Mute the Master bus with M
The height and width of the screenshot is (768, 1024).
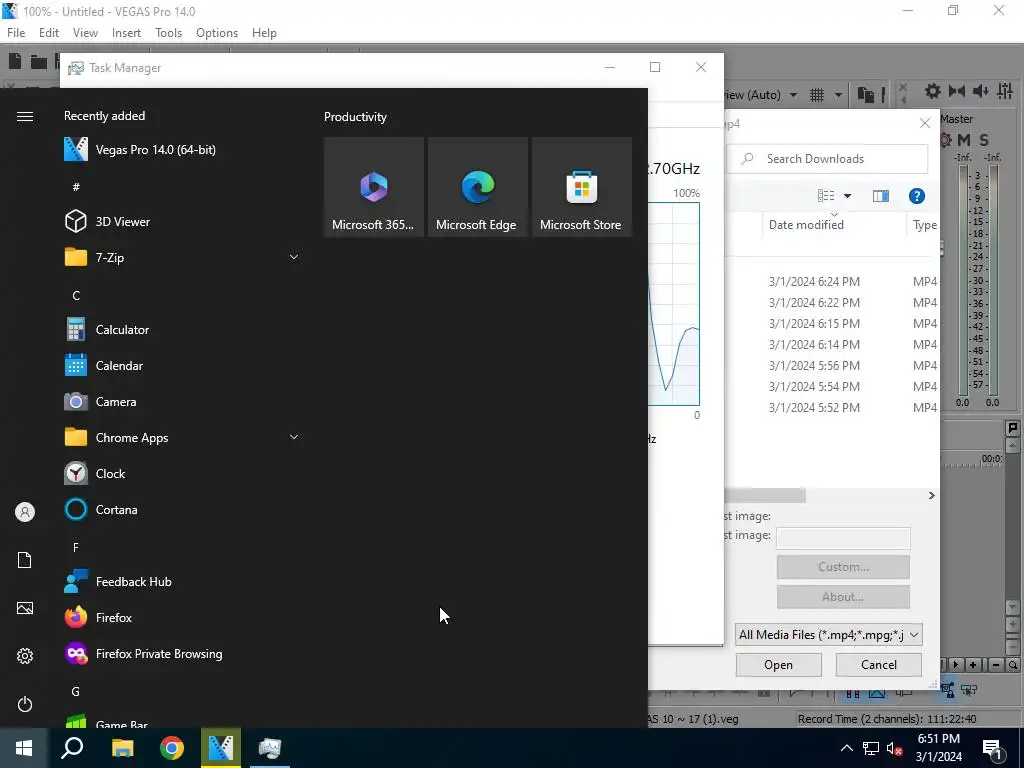[964, 140]
